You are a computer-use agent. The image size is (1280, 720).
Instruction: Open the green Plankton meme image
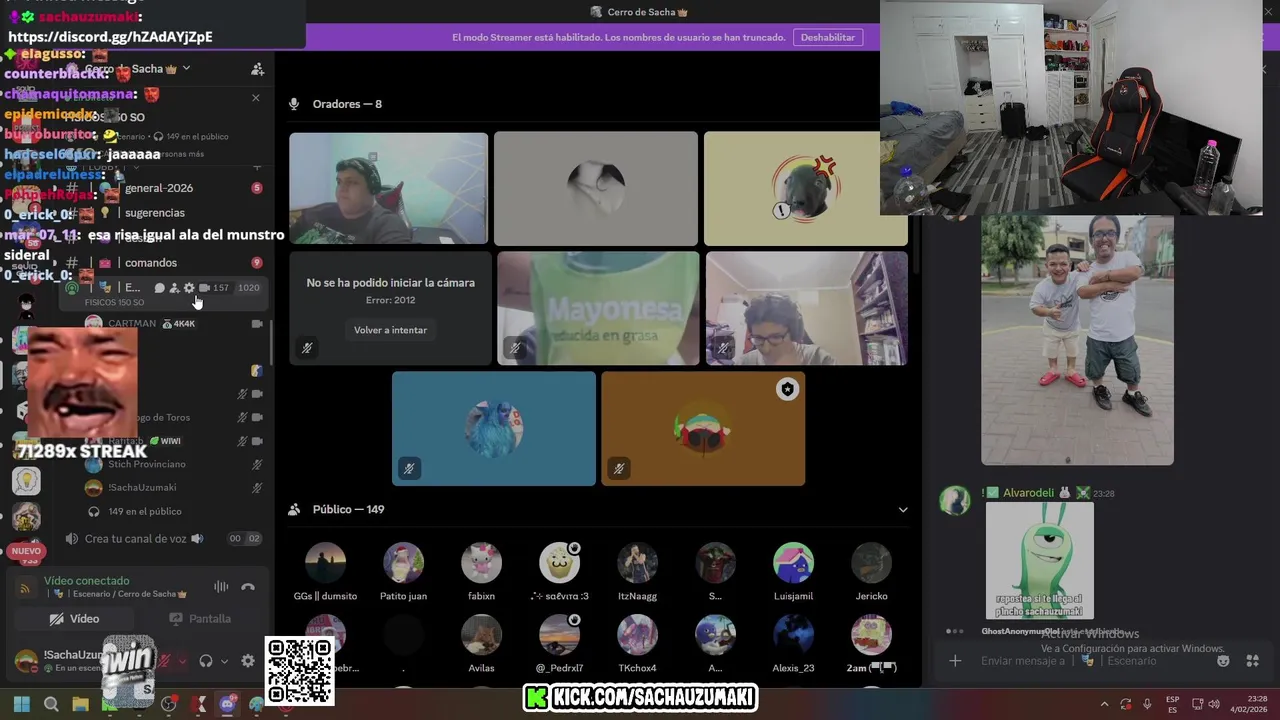[x=1039, y=561]
